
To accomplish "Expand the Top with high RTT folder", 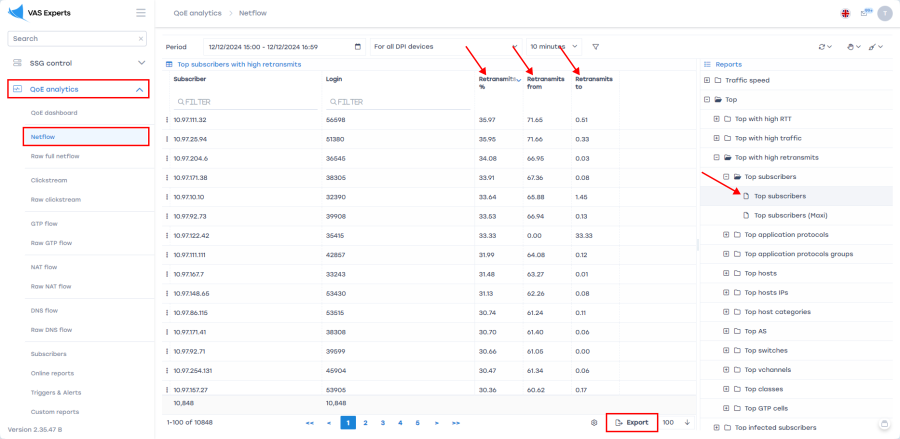I will (716, 119).
